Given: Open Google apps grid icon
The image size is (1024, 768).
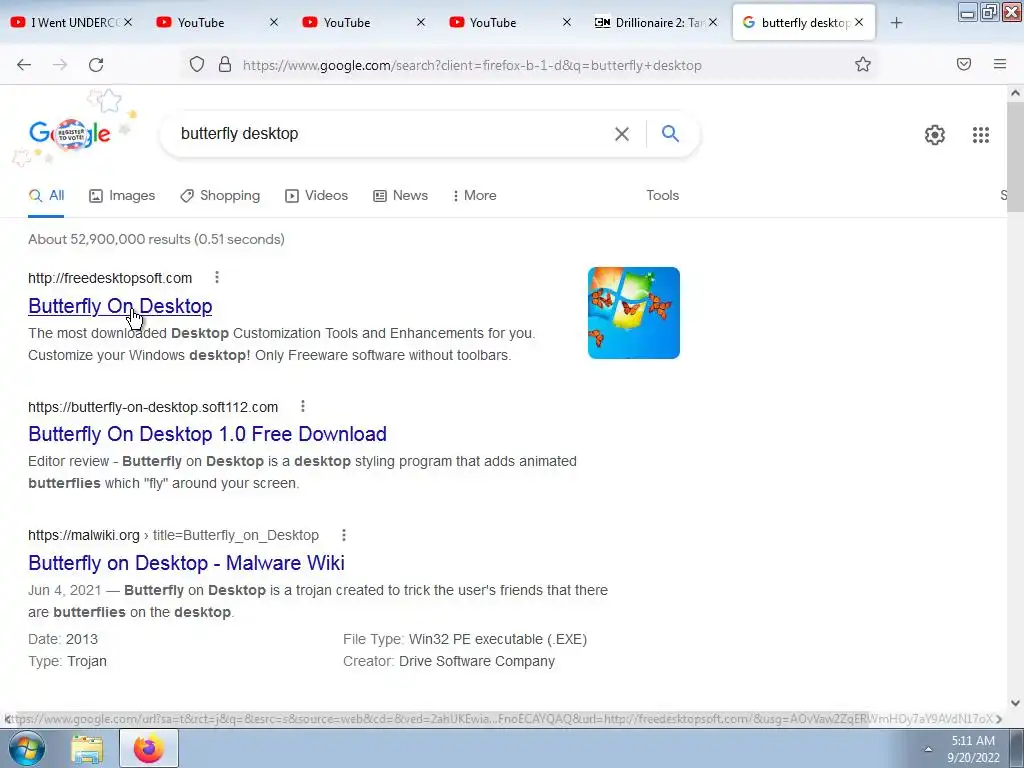Looking at the screenshot, I should point(981,135).
